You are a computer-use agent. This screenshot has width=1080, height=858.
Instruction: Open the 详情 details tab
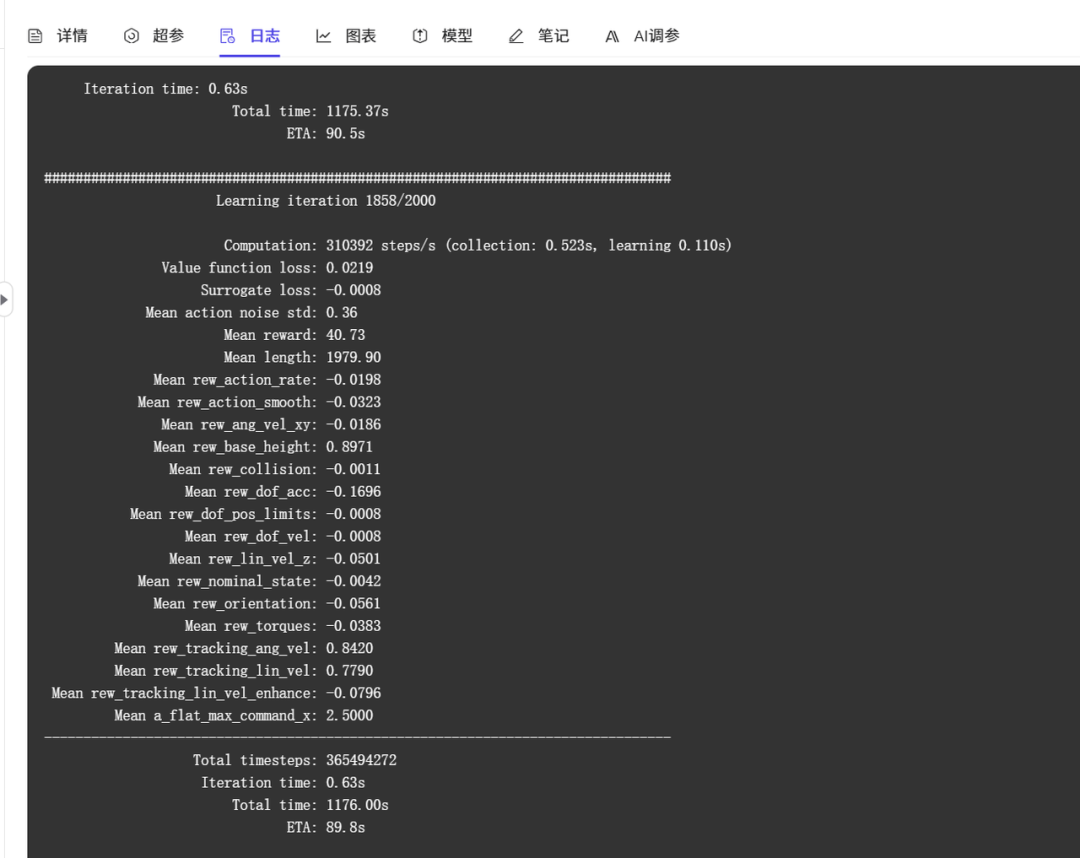(58, 36)
